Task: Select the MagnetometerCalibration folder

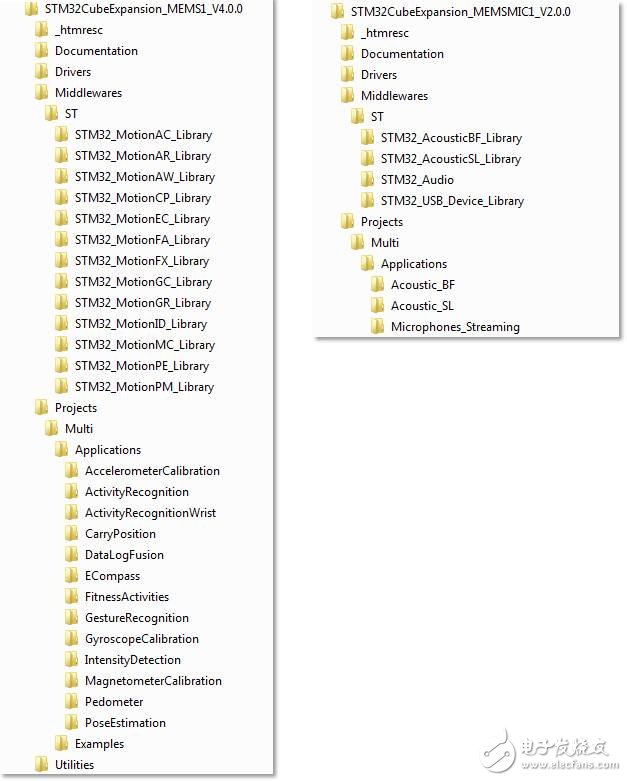Action: [153, 681]
